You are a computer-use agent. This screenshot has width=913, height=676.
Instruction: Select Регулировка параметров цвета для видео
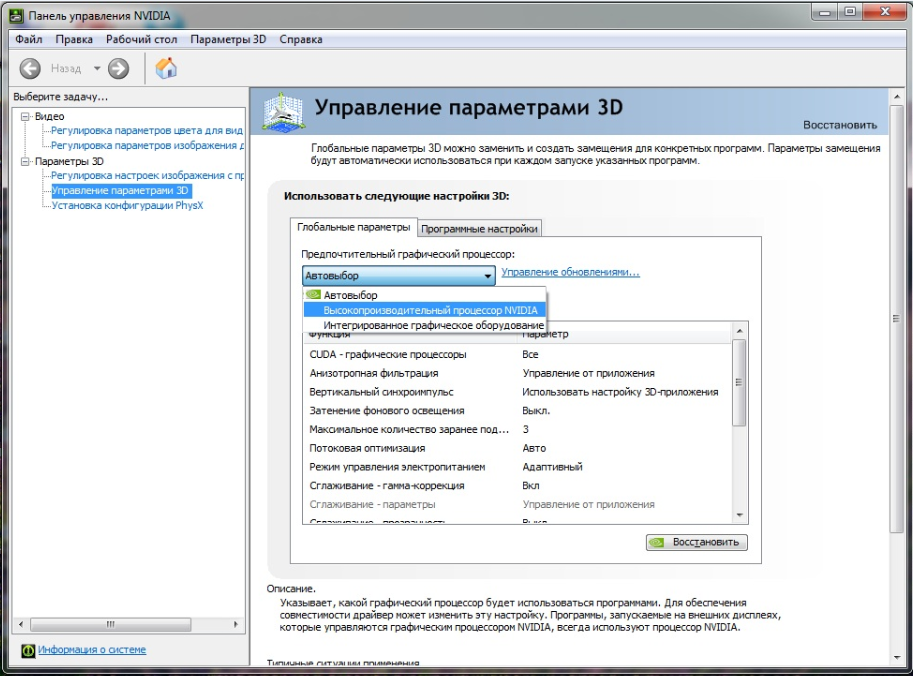(147, 130)
